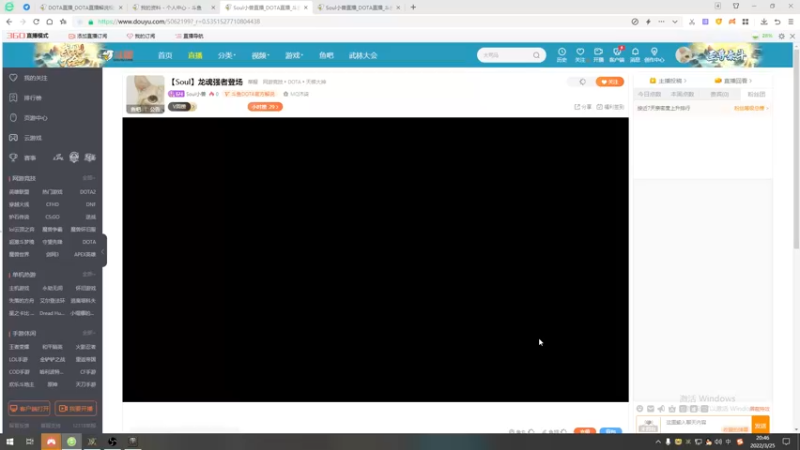Expand the 分类 dropdown in navigation
The image size is (800, 450).
pyautogui.click(x=227, y=55)
